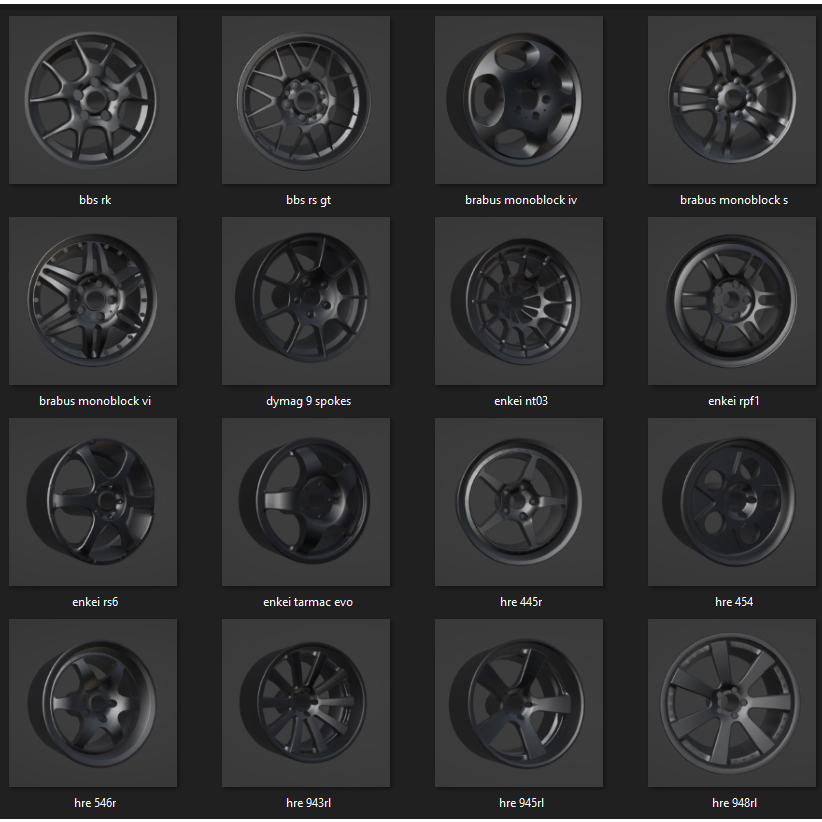The image size is (822, 822).
Task: Select the hre 945rl wheel thumbnail
Action: click(519, 703)
